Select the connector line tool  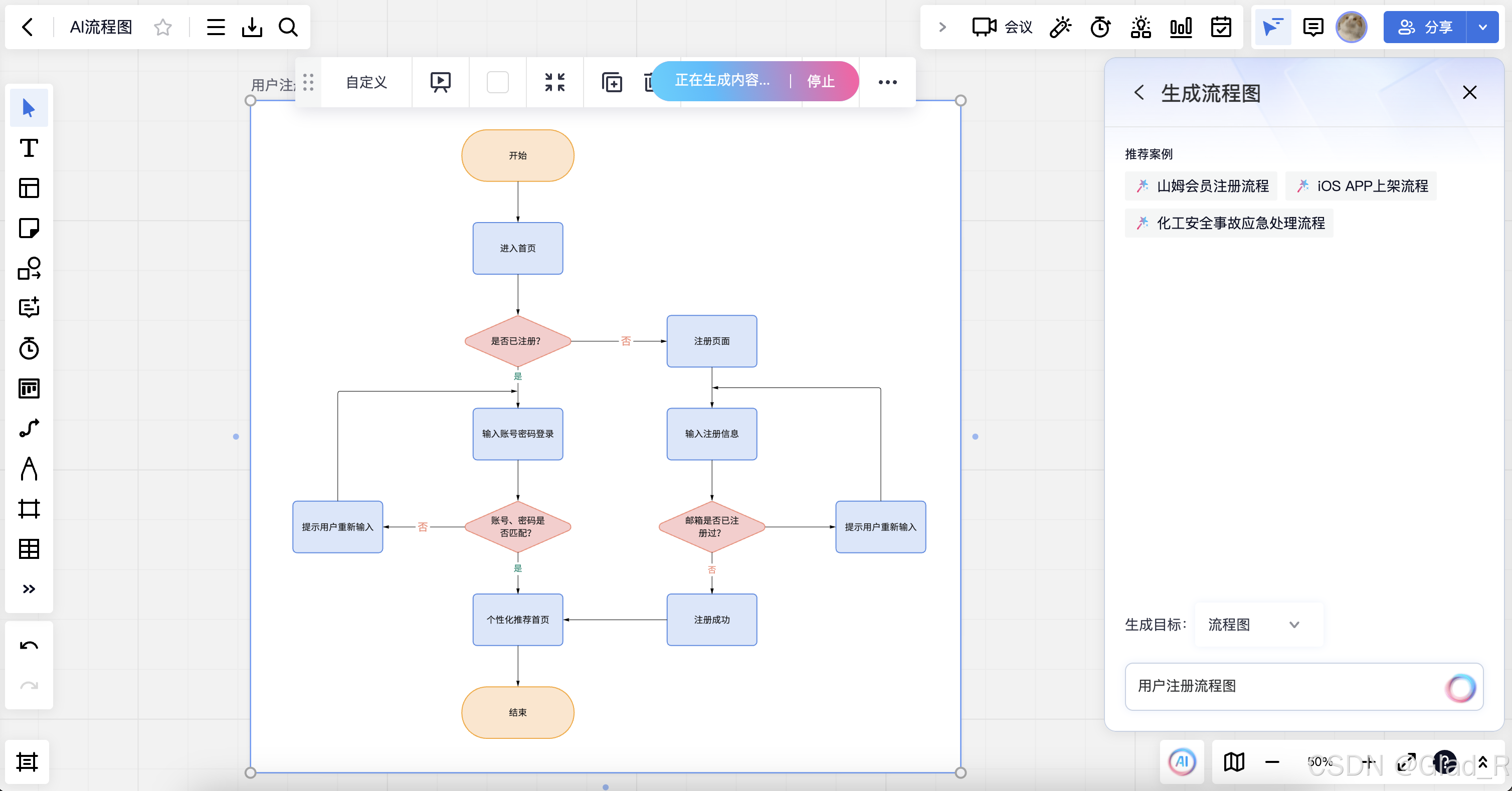pos(29,429)
